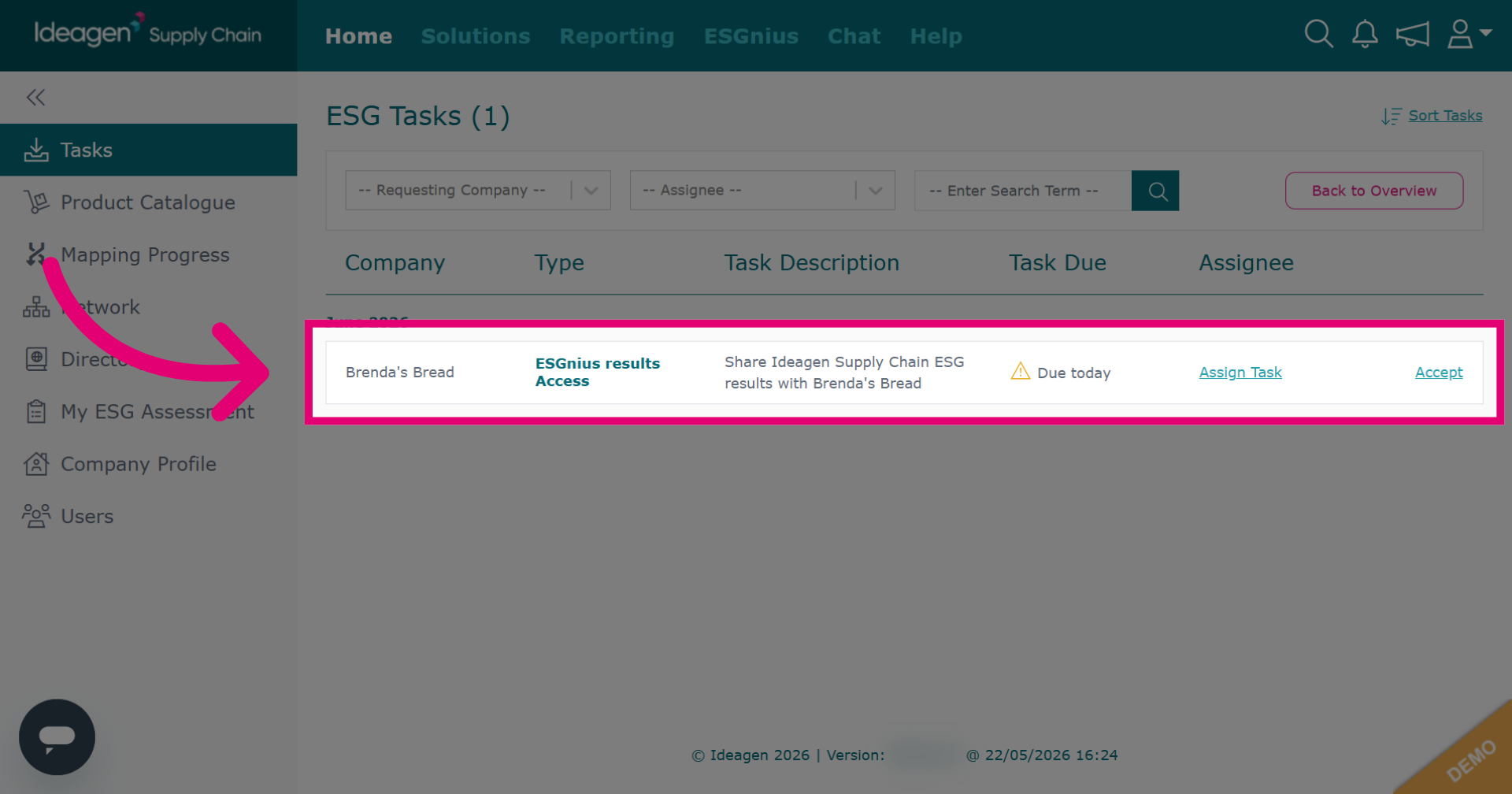This screenshot has height=794, width=1512.
Task: Focus the Enter Search Term field
Action: tap(1023, 191)
